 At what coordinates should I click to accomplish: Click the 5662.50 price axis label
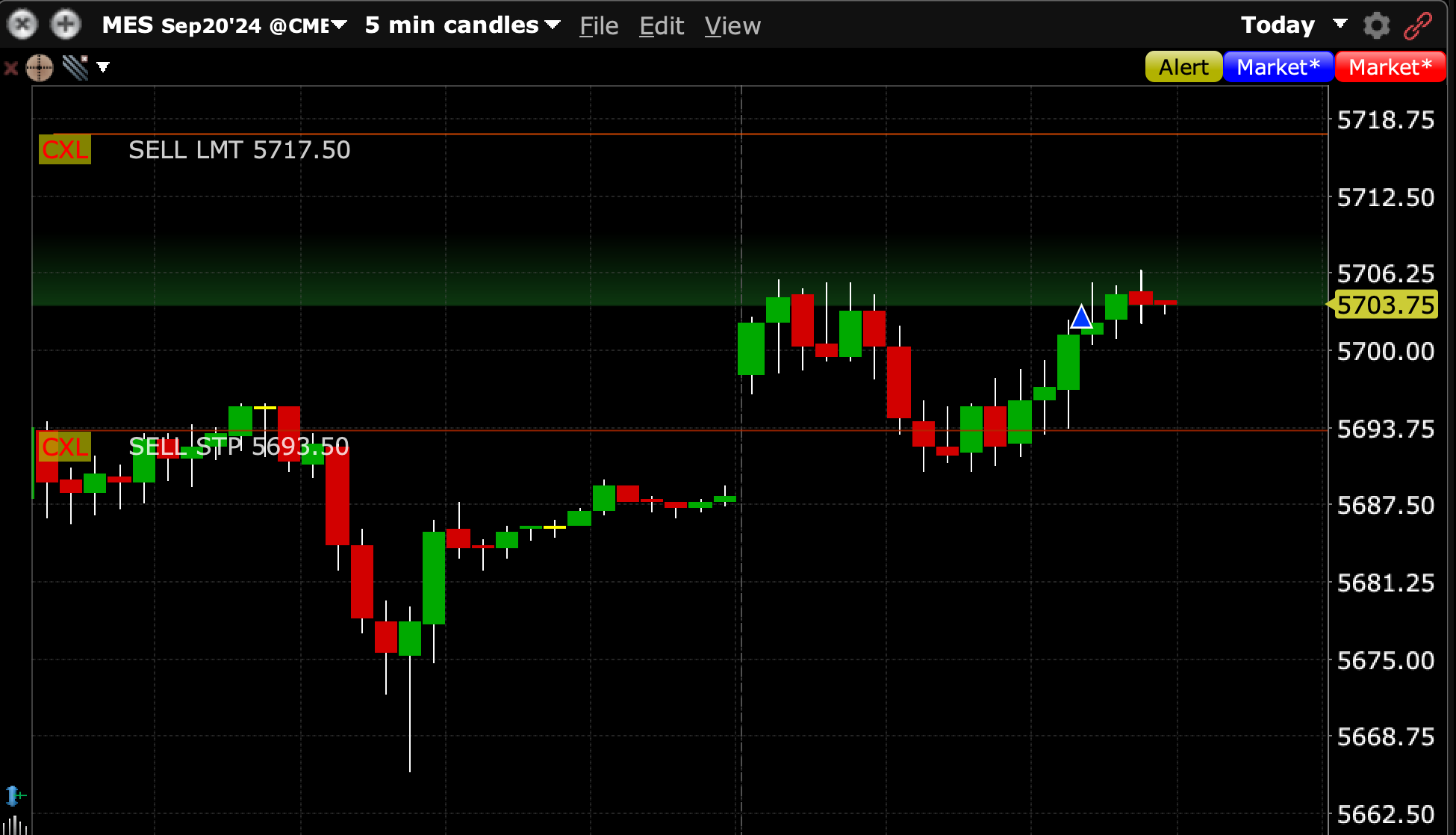click(x=1386, y=814)
